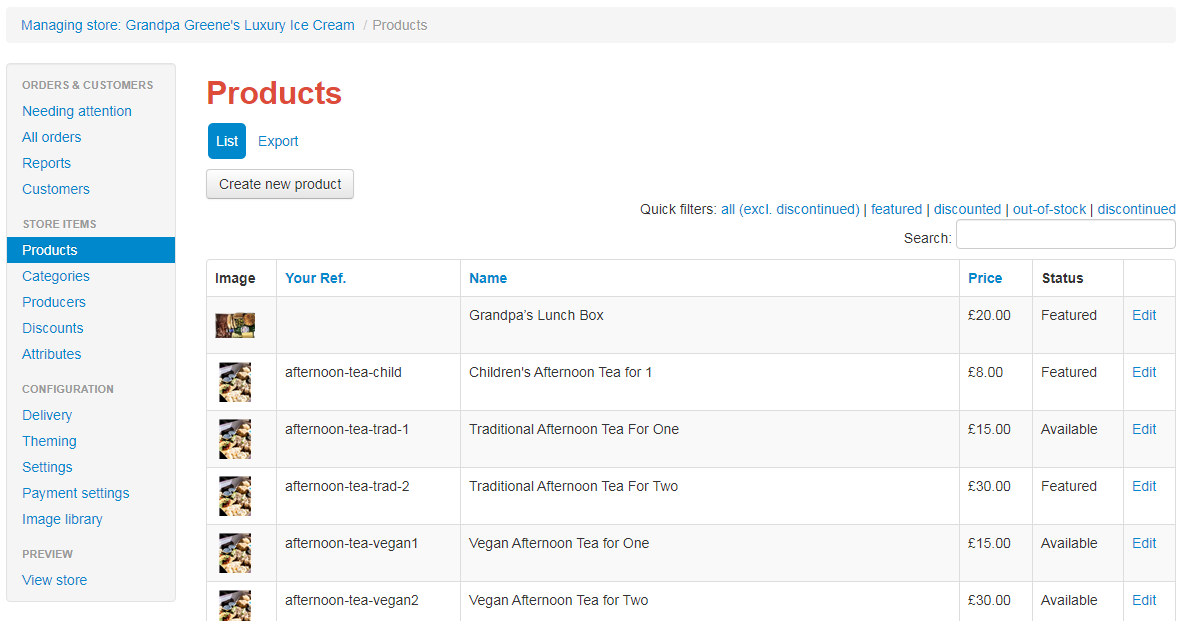Screen dimensions: 1183x621
Task: Apply the discounted quick filter
Action: 967,209
